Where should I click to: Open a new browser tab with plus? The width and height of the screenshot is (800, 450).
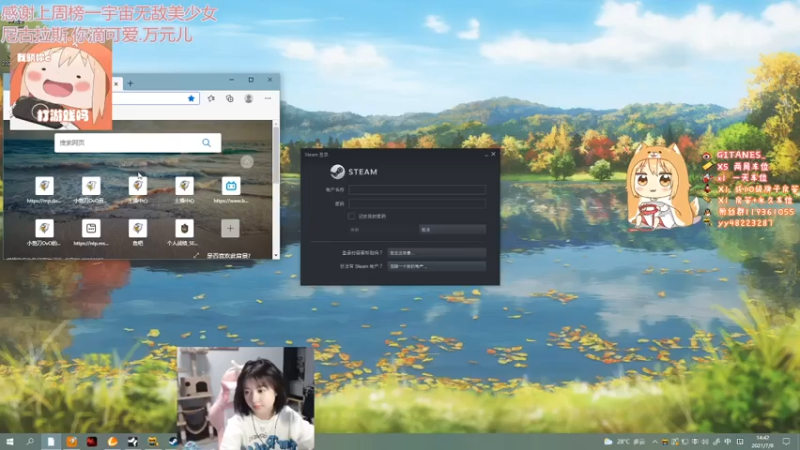click(x=130, y=83)
